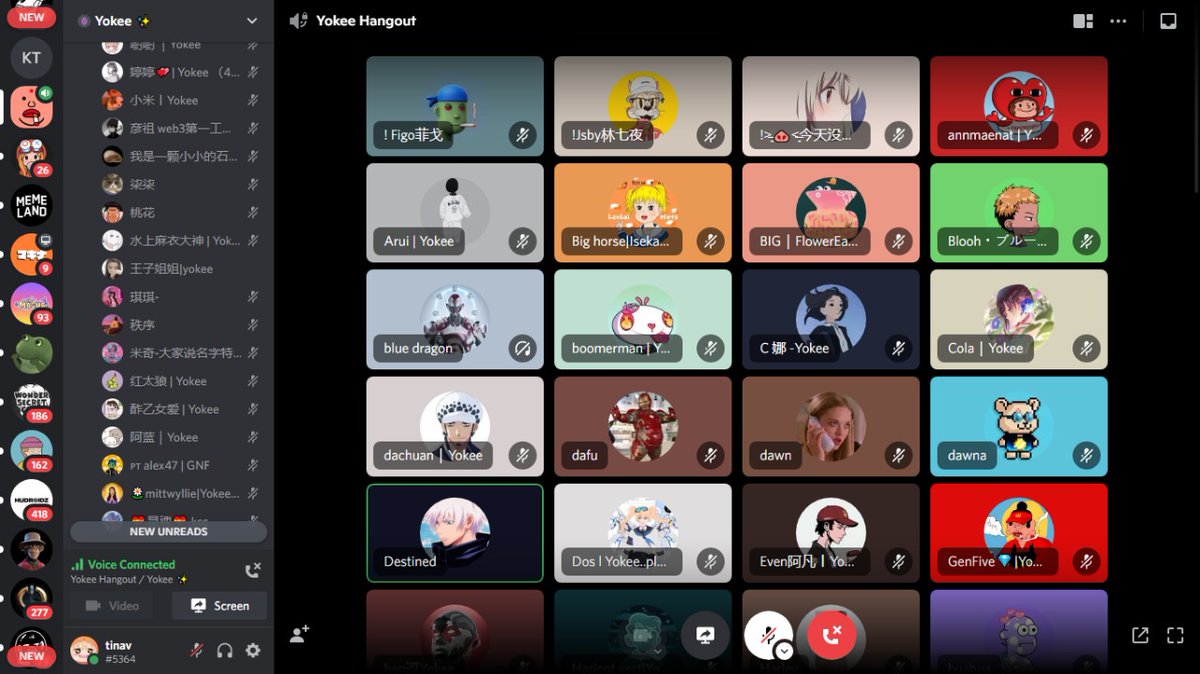The height and width of the screenshot is (674, 1200).
Task: Open the MEME LAND server
Action: point(31,205)
